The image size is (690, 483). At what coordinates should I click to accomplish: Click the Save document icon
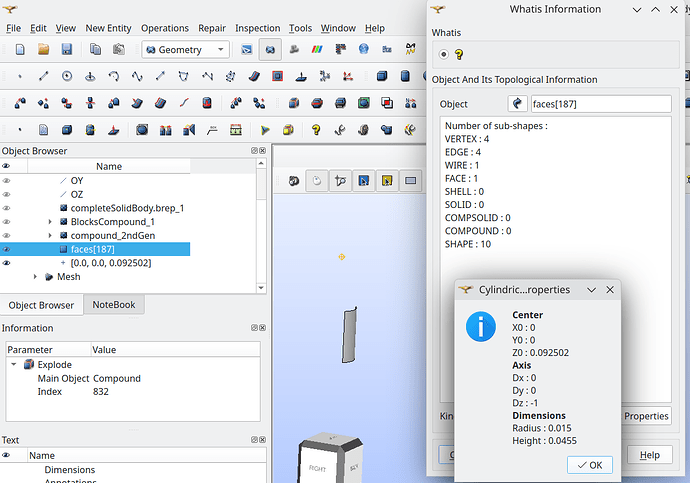66,49
